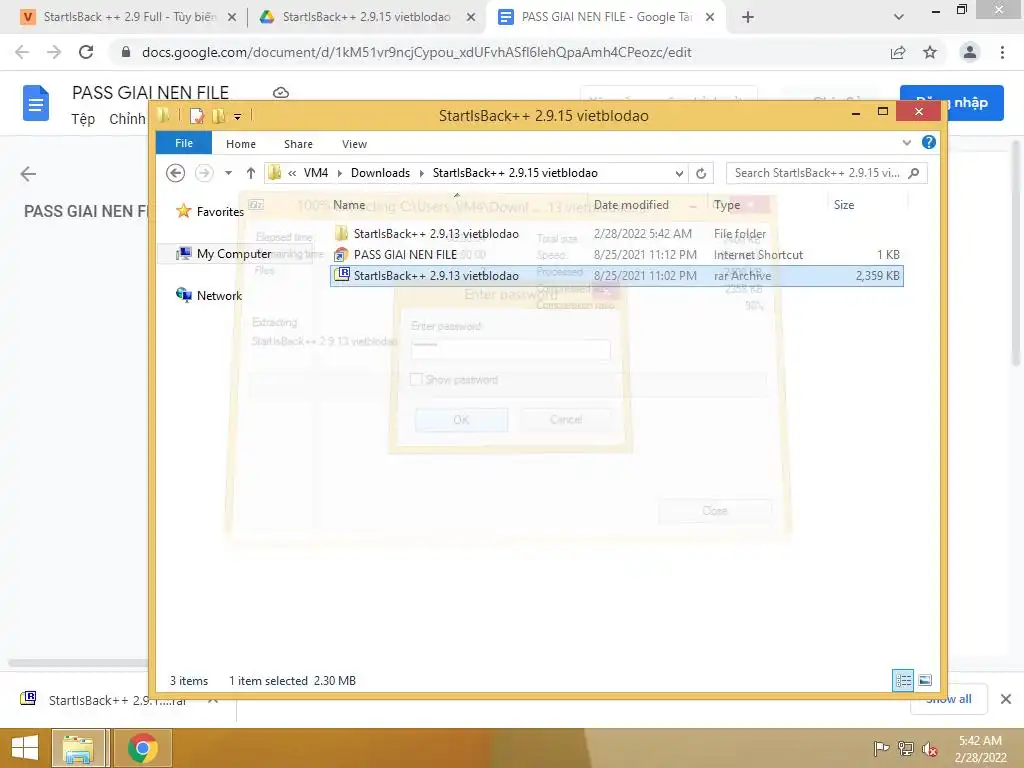The height and width of the screenshot is (768, 1024).
Task: Open the Chrome profile icon
Action: [970, 52]
